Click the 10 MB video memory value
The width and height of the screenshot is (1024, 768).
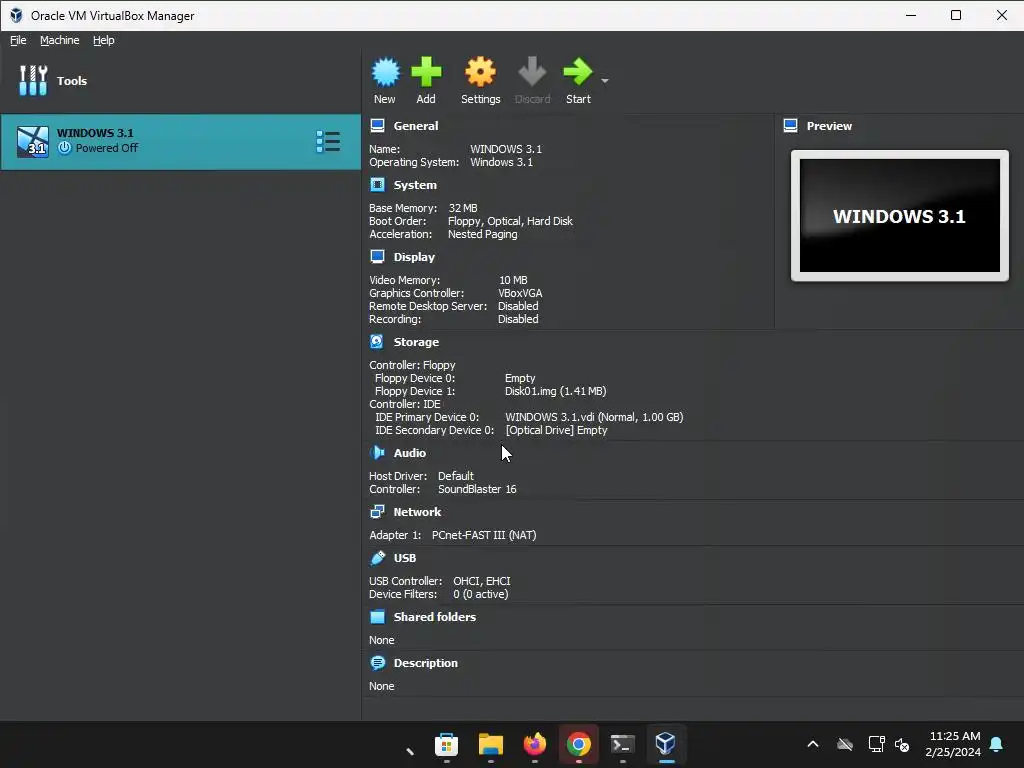tap(513, 280)
